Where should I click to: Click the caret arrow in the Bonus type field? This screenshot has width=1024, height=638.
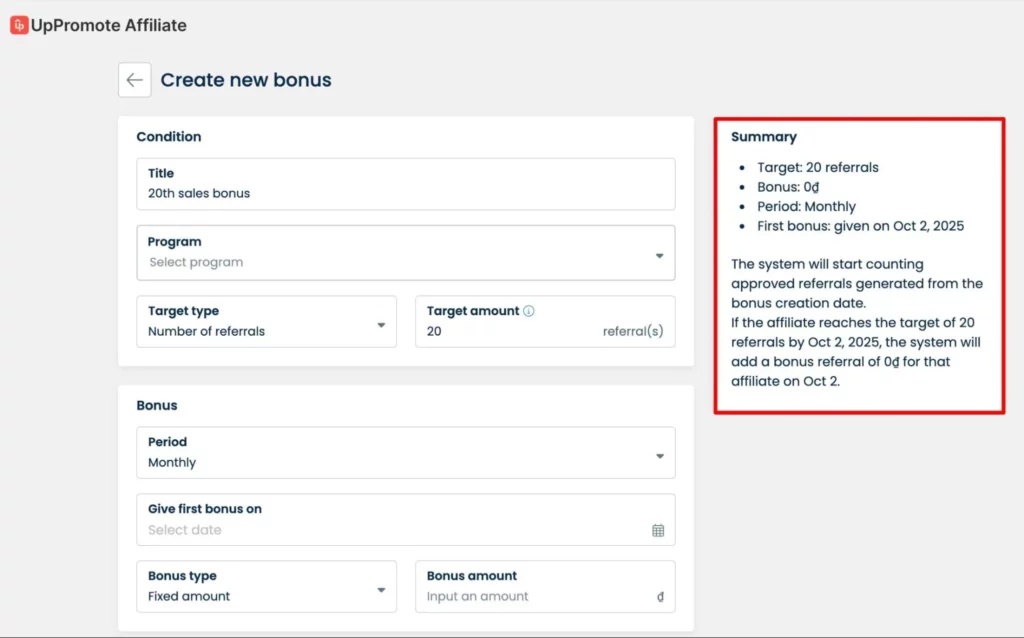click(x=381, y=590)
